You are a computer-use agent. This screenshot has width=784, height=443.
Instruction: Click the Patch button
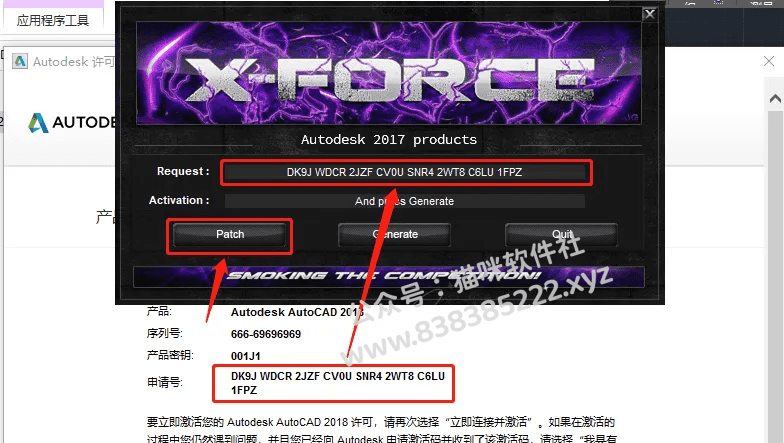coord(230,234)
